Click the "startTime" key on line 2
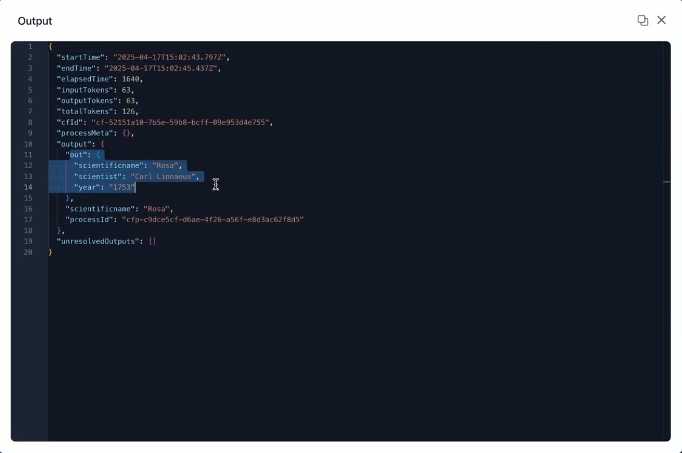This screenshot has height=453, width=682. pyautogui.click(x=80, y=57)
